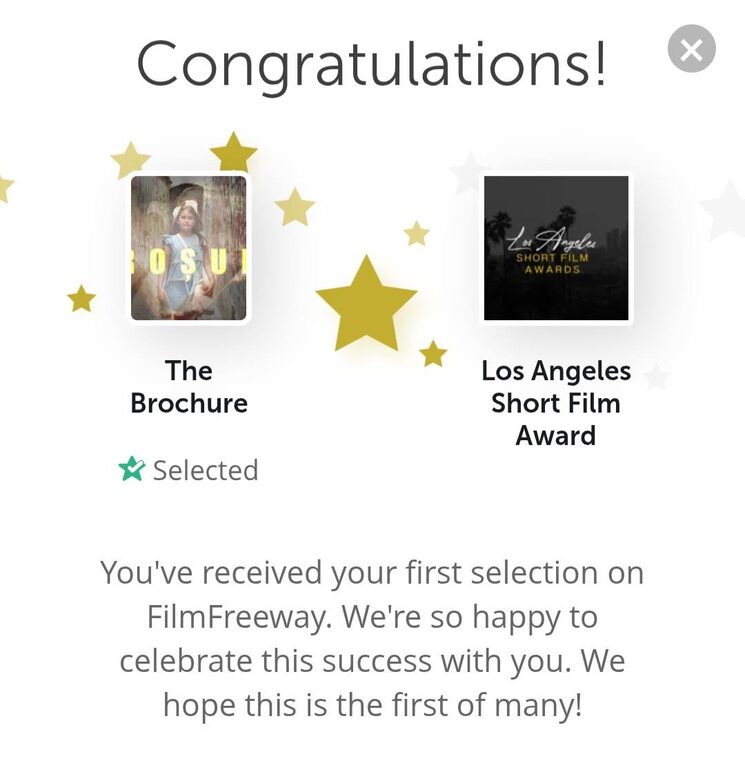Select the Selected status label
This screenshot has width=745, height=772.
205,470
